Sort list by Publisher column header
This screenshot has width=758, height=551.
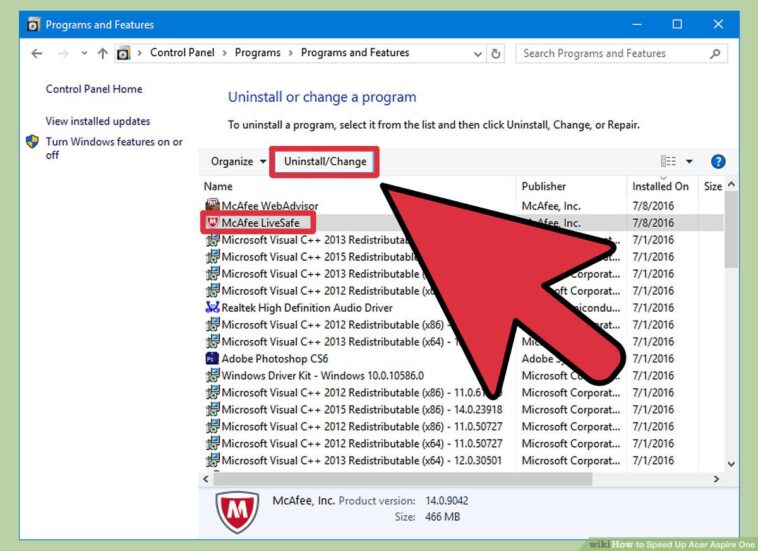click(543, 186)
